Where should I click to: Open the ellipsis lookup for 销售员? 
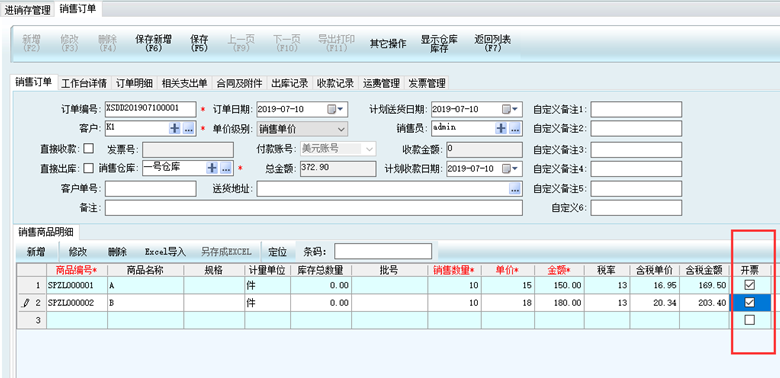pyautogui.click(x=515, y=128)
